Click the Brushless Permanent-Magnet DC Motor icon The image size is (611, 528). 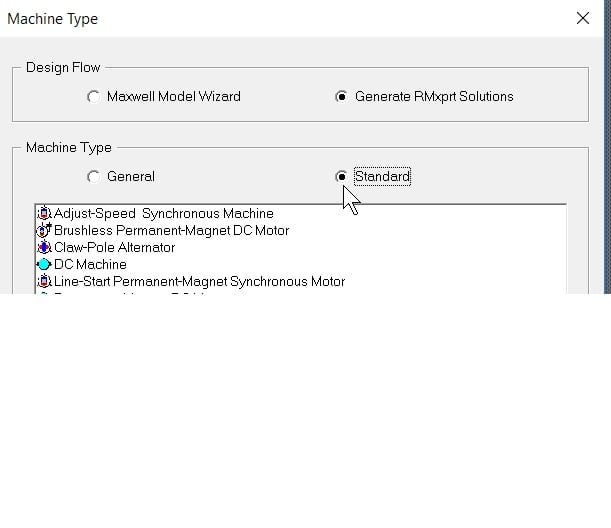pyautogui.click(x=44, y=230)
